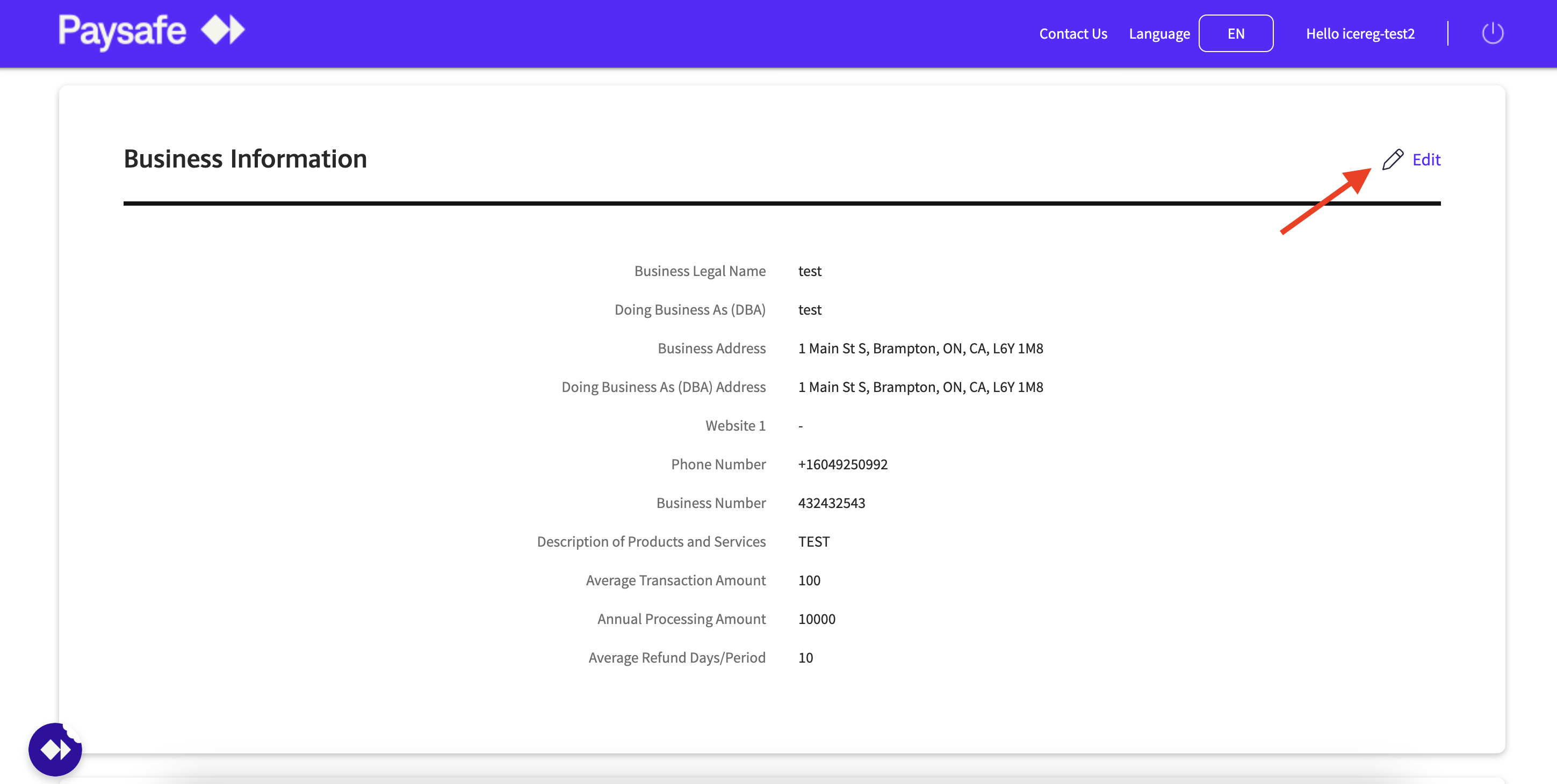Click the logout power icon in the header
The image size is (1557, 784).
click(x=1493, y=33)
